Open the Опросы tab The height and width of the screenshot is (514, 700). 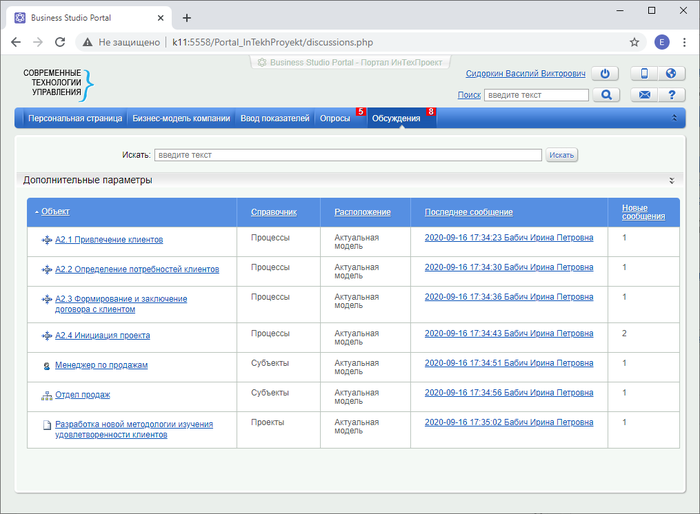pyautogui.click(x=334, y=118)
